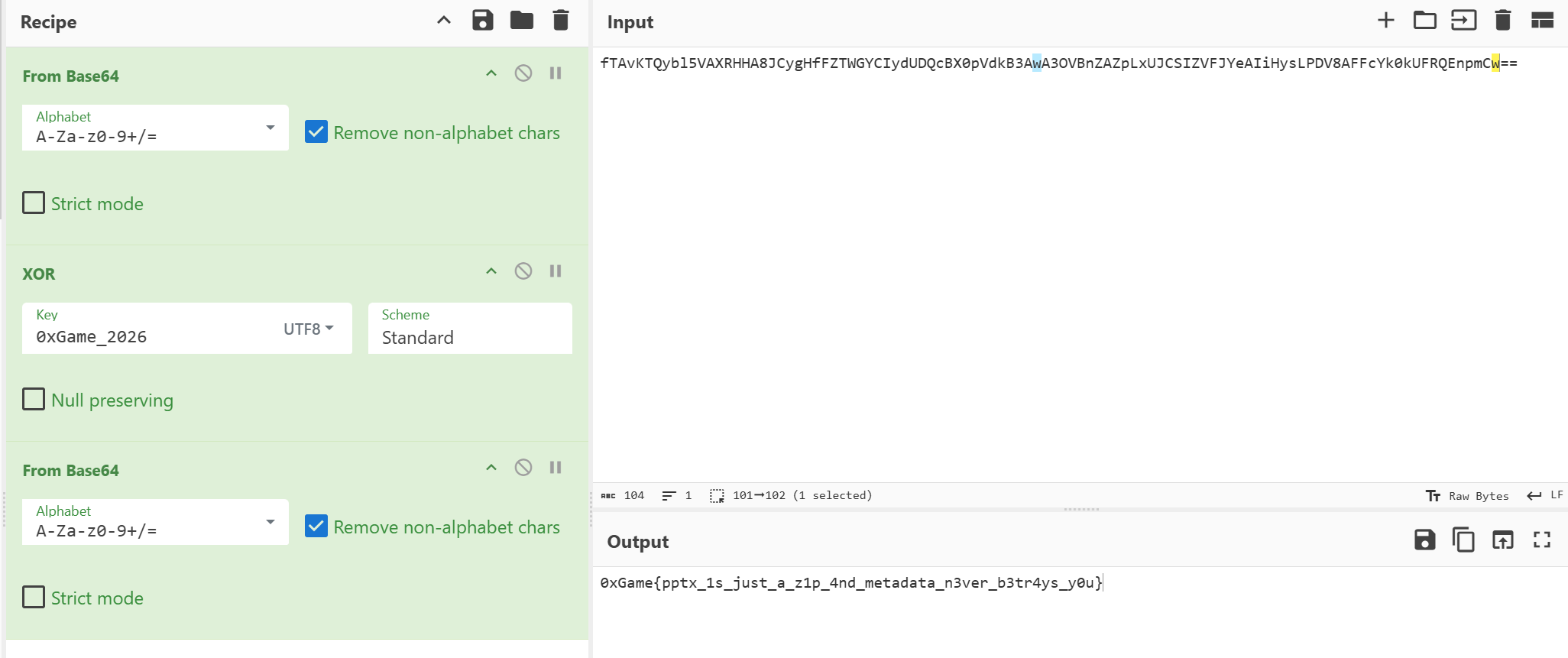1568x658 pixels.
Task: Replace input with output
Action: coord(1503,540)
